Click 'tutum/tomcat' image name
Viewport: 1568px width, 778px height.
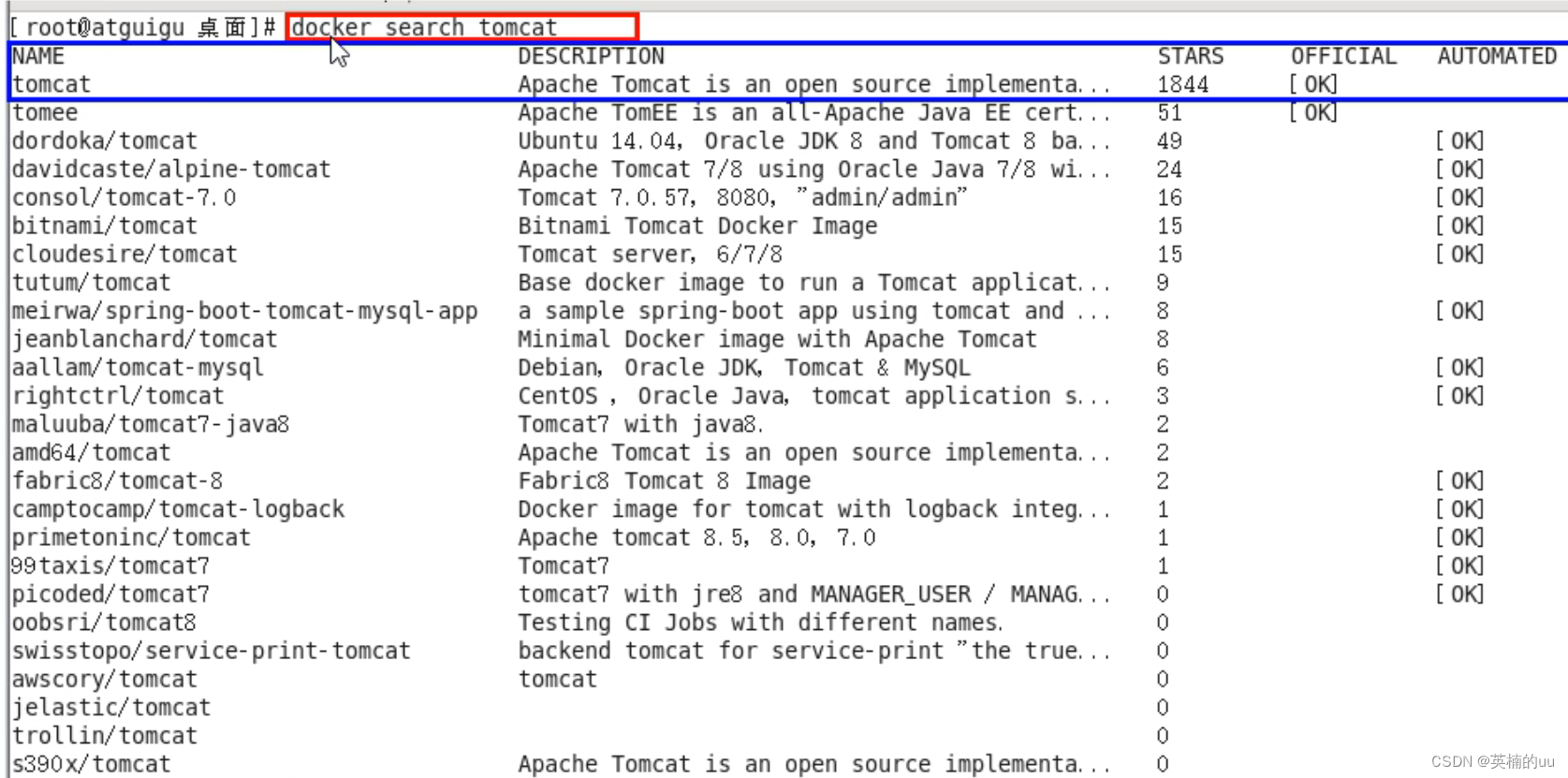point(92,283)
